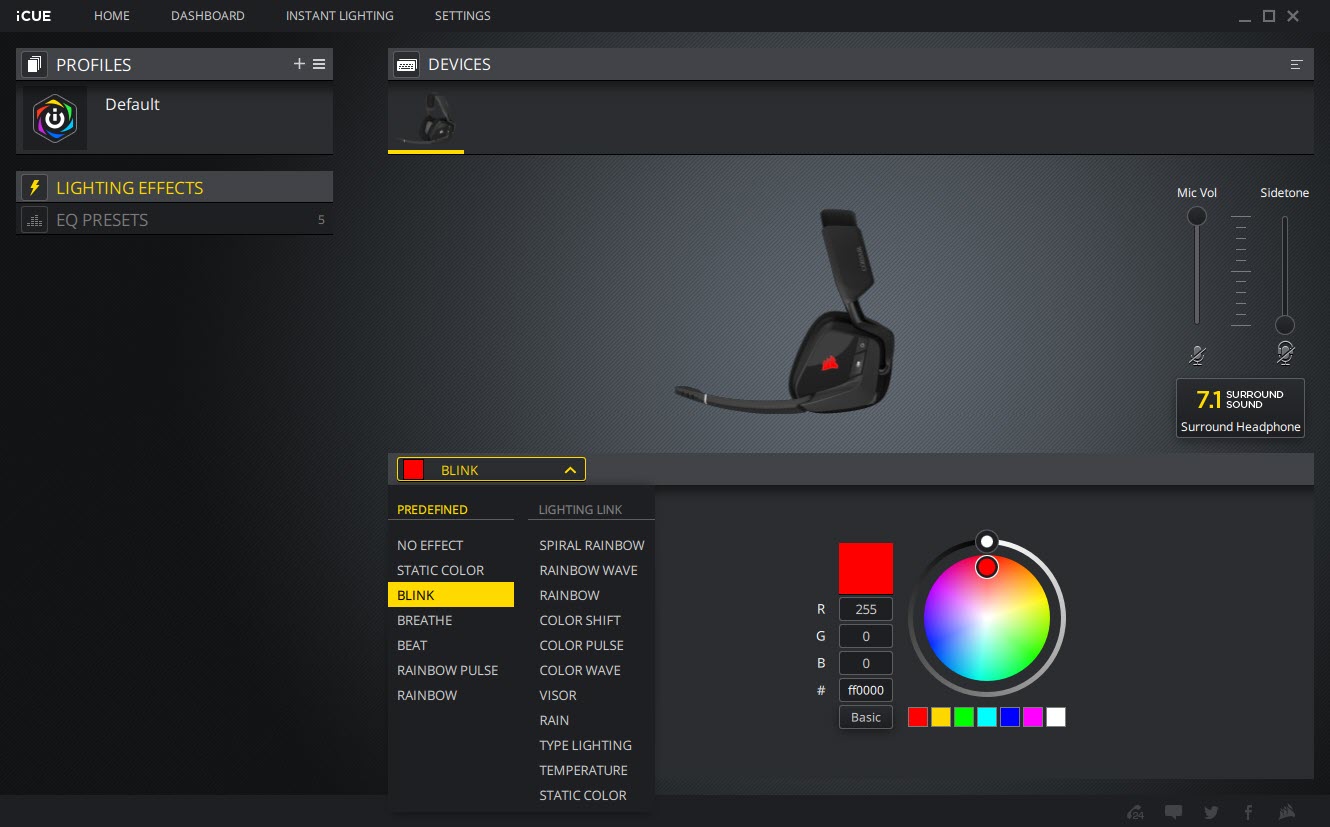Screen dimensions: 1330x827
Task: Pick the magenta preset swatch
Action: coord(1033,717)
